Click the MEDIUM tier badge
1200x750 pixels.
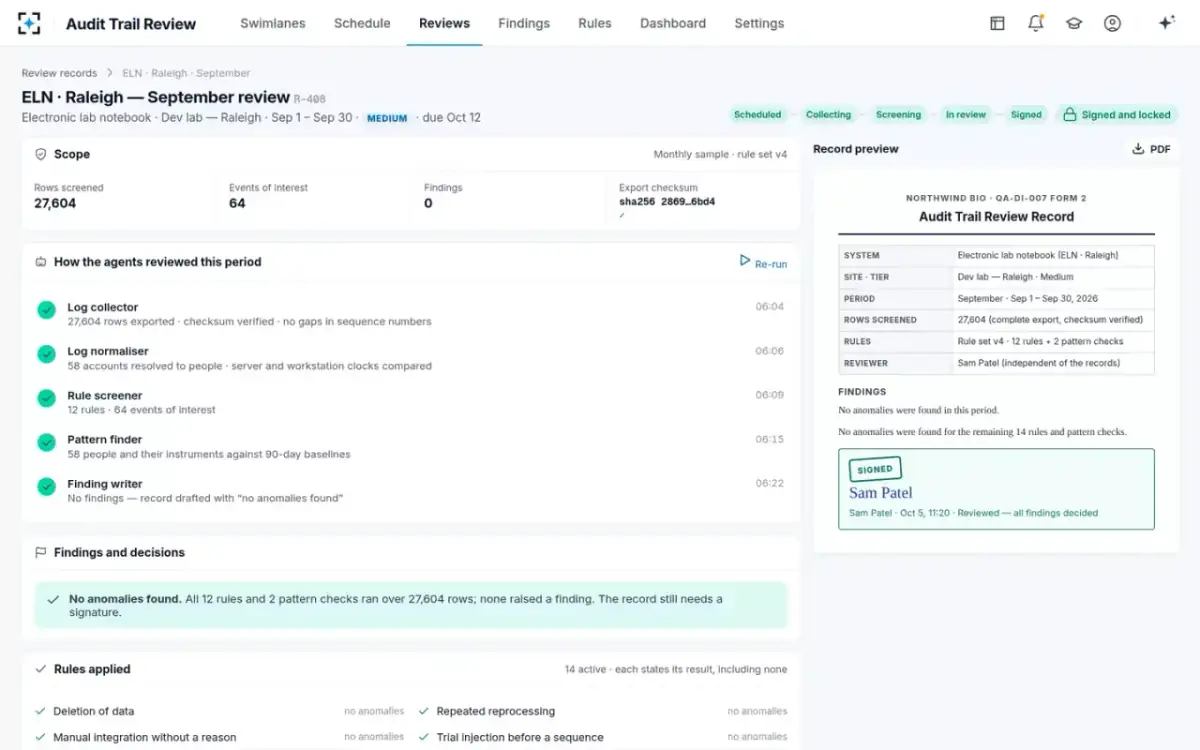(x=387, y=118)
